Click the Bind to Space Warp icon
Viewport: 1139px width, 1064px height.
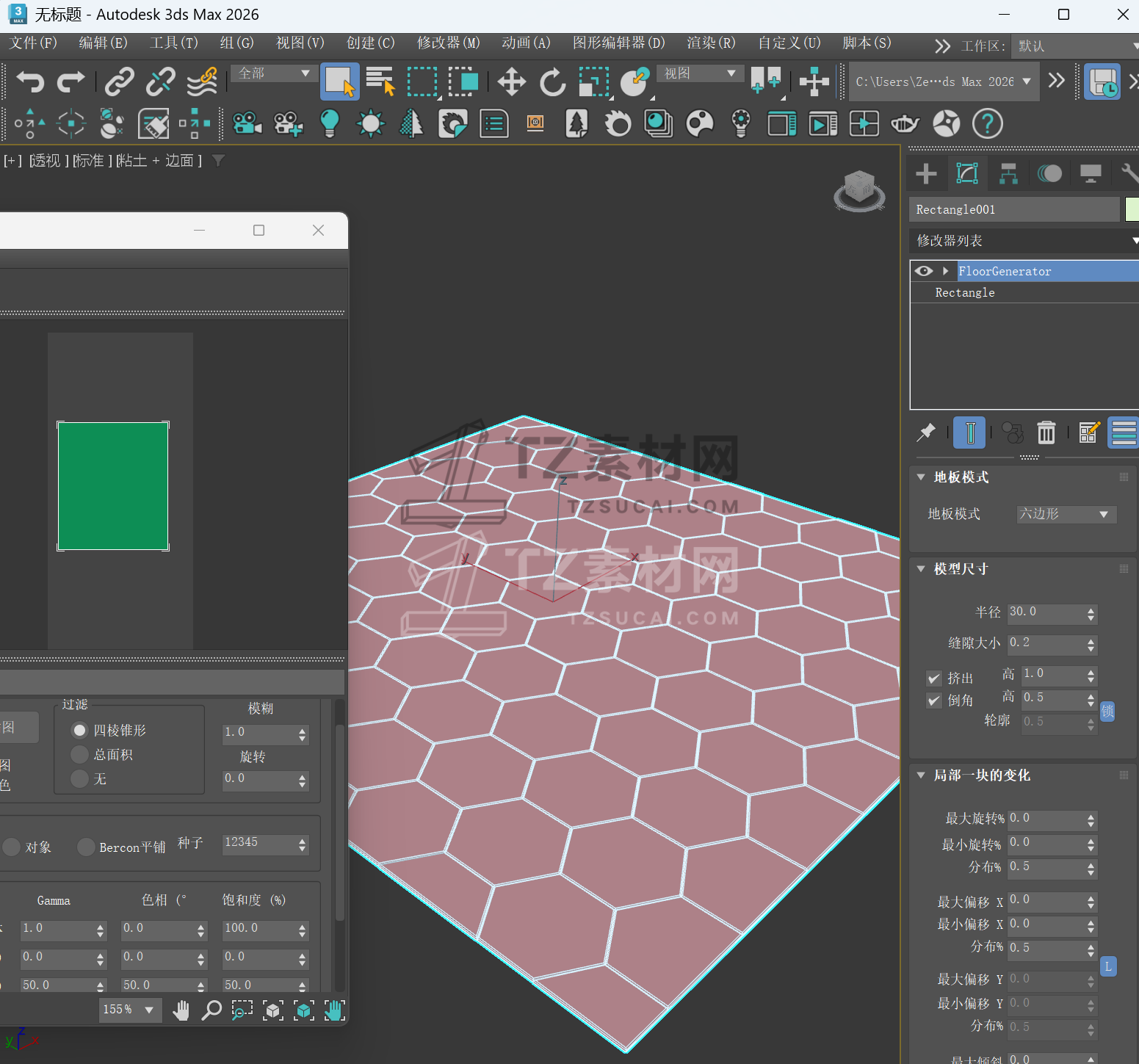tap(202, 82)
